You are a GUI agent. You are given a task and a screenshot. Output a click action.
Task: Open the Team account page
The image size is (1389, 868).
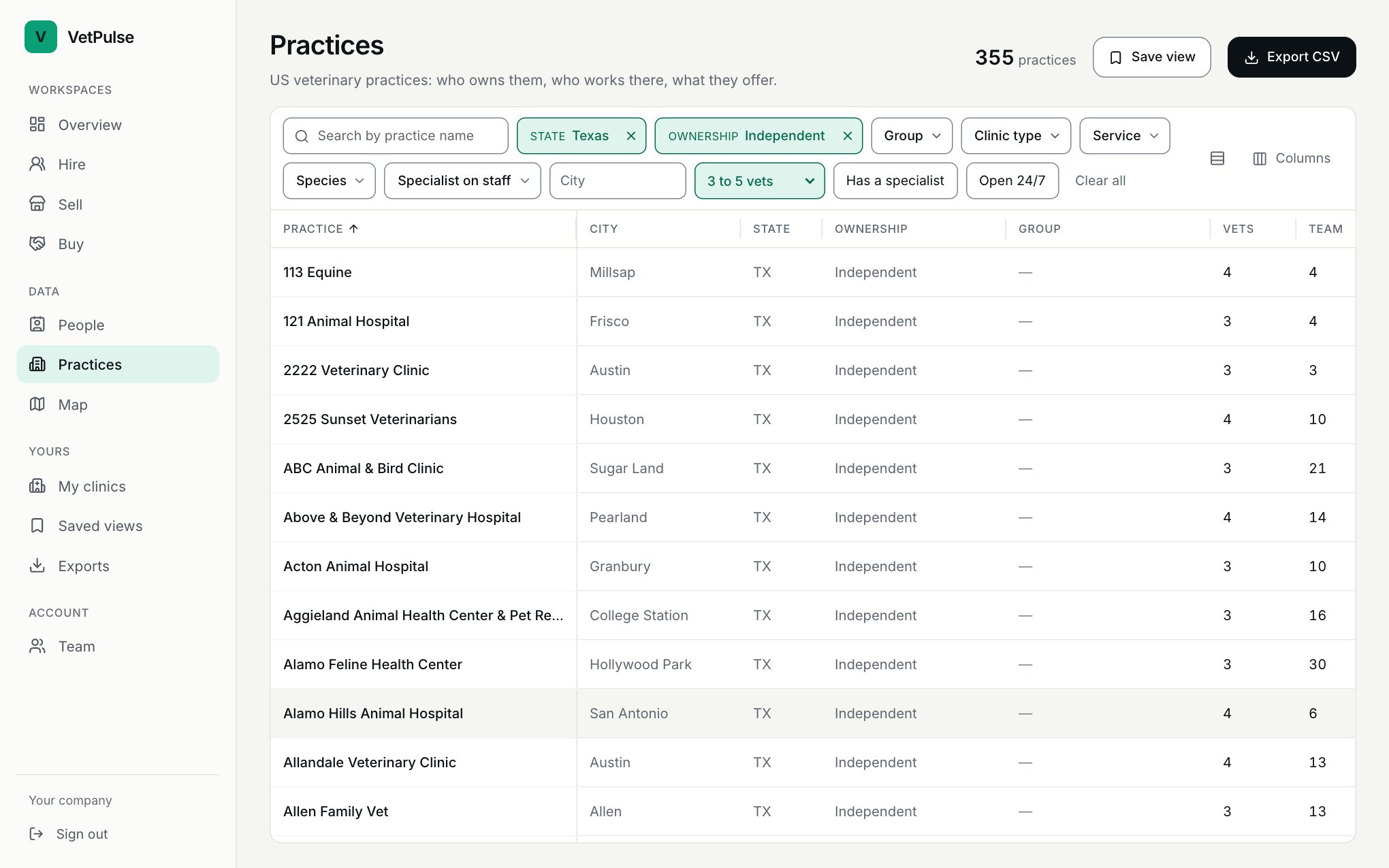coord(118,646)
